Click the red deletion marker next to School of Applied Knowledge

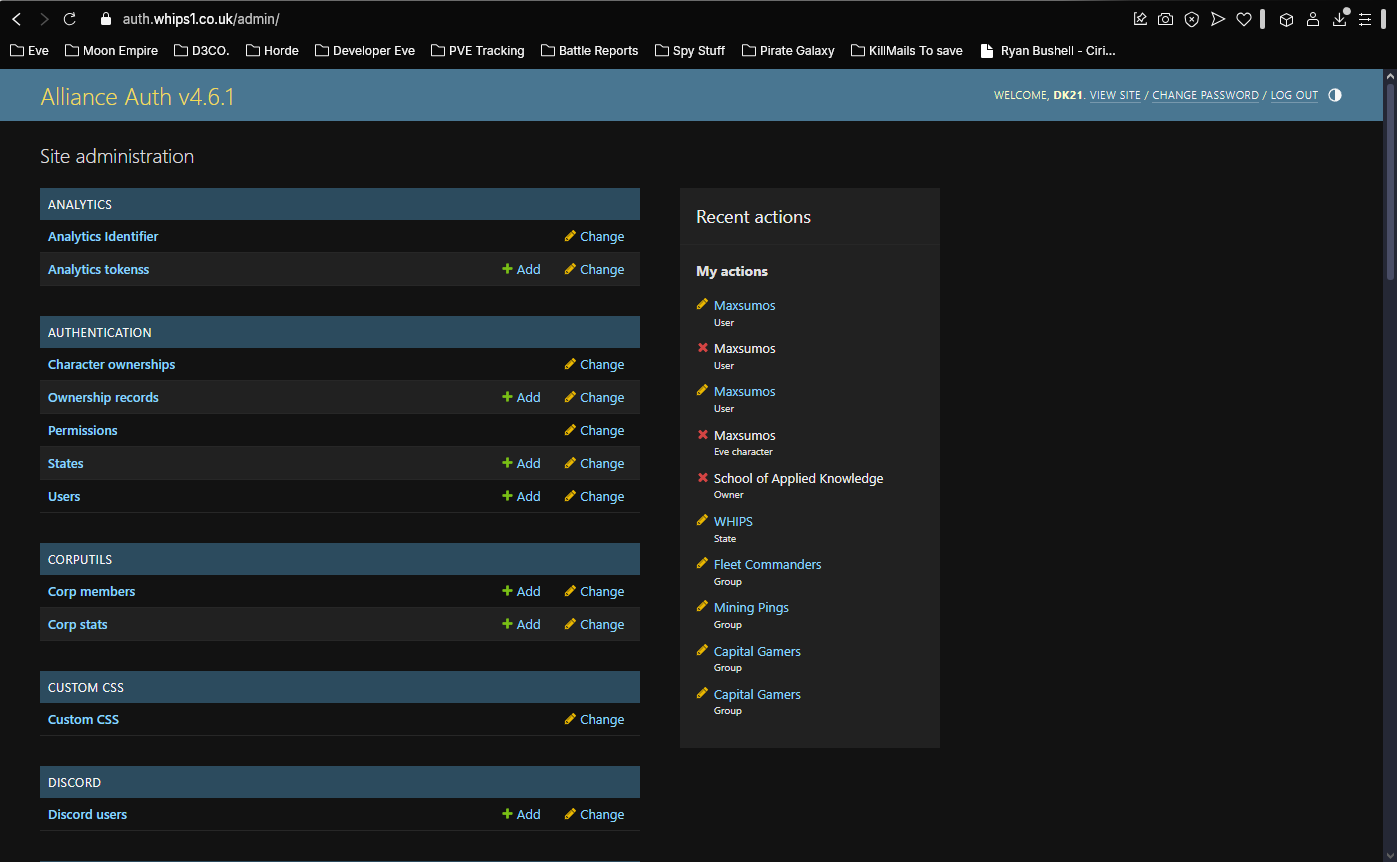point(701,478)
